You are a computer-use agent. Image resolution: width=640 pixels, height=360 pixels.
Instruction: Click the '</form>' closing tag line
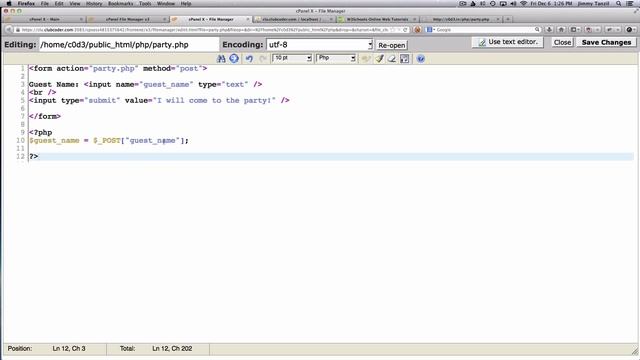point(45,116)
